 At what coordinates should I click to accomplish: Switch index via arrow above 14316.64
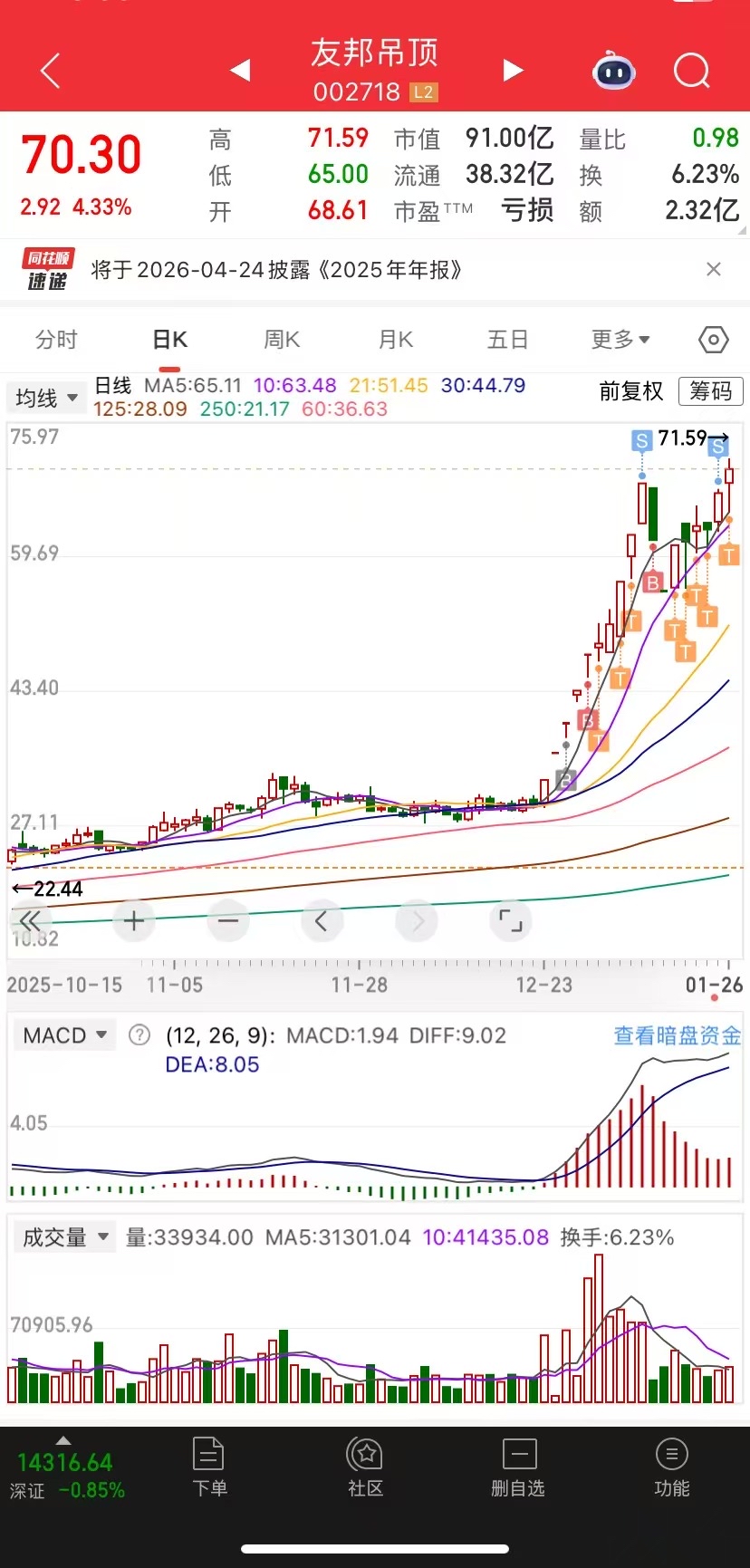click(62, 1439)
